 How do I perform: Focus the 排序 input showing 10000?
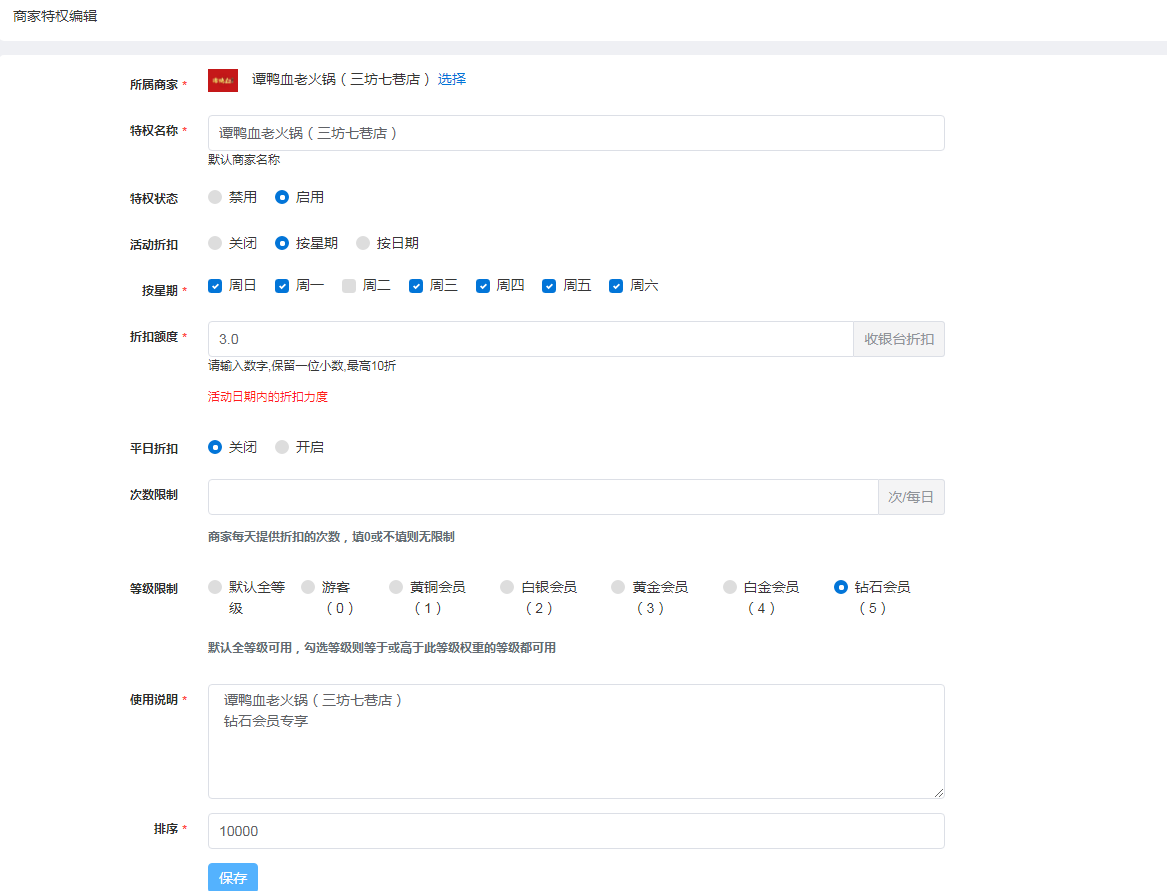point(576,831)
